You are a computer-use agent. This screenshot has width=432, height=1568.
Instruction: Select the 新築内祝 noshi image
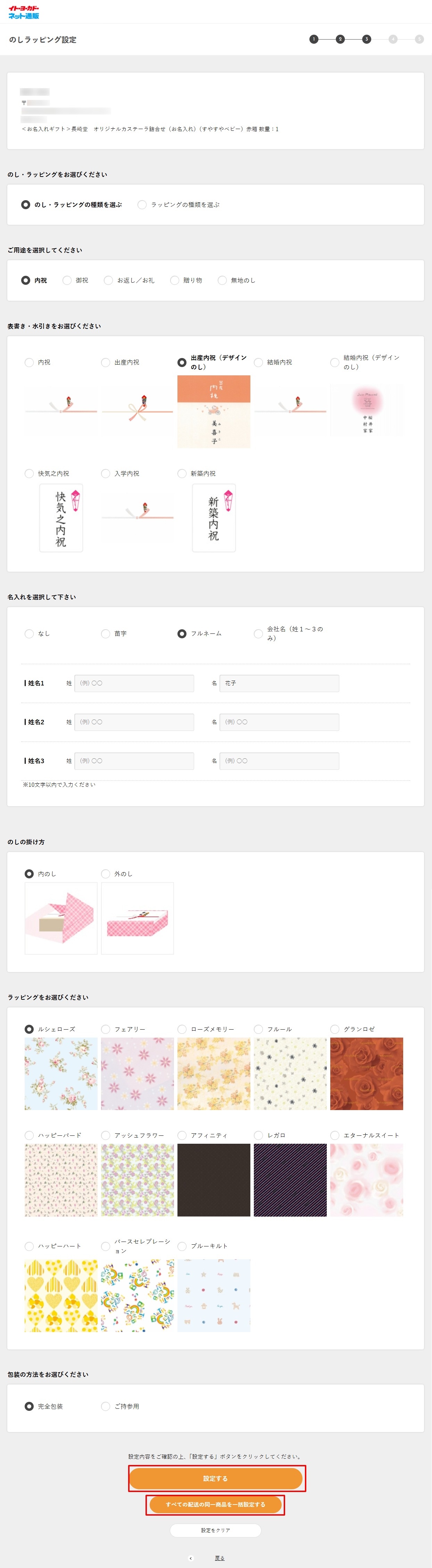pos(213,517)
